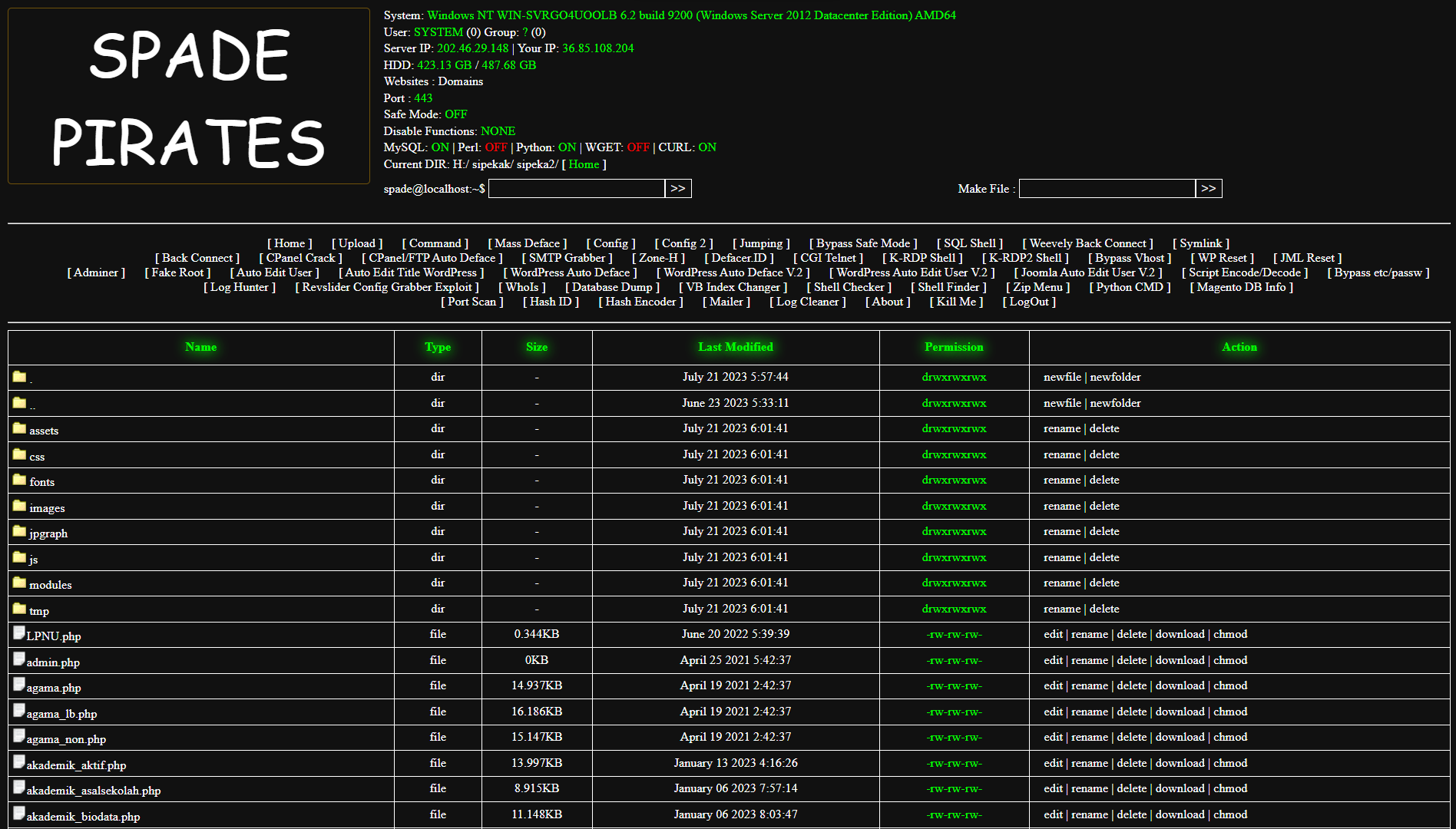Open the modules folder name link
Screen dimensions: 1456x829
[x=51, y=585]
